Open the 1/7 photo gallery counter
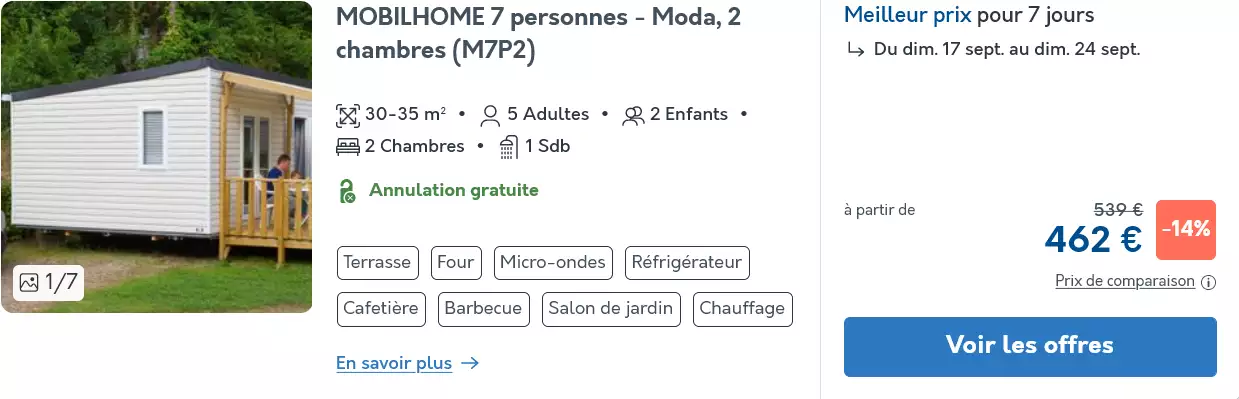Screen dimensions: 1239x399 click(x=48, y=283)
